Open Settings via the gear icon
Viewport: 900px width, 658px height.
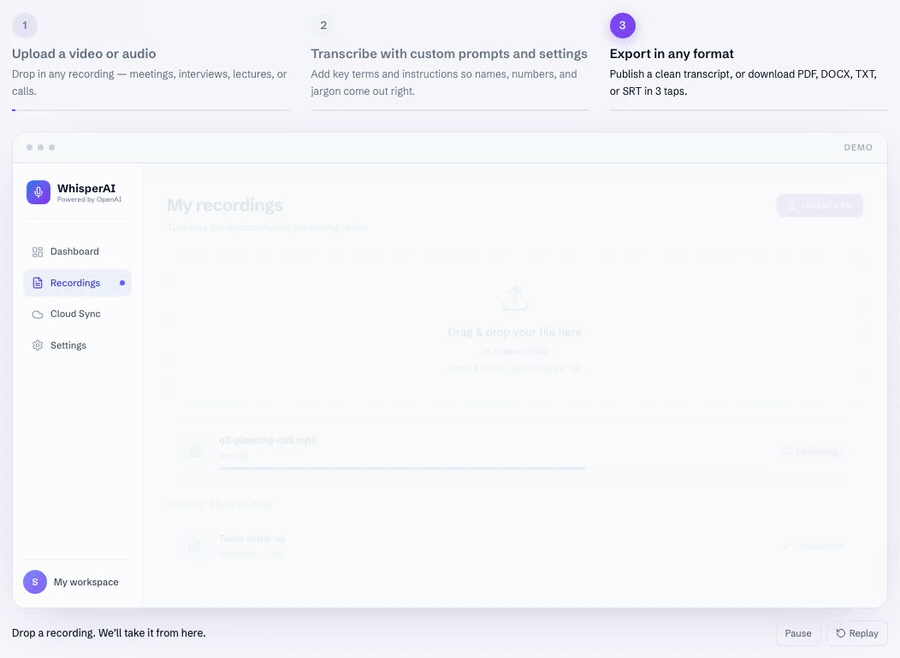click(x=37, y=345)
